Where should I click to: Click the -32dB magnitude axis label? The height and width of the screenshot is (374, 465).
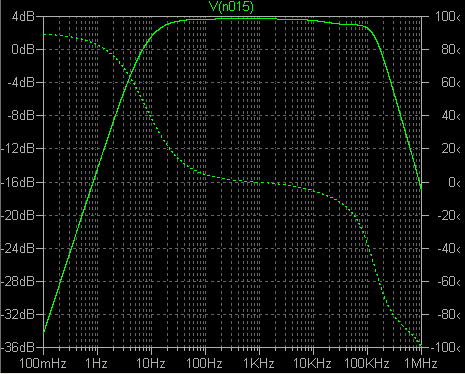coord(18,314)
